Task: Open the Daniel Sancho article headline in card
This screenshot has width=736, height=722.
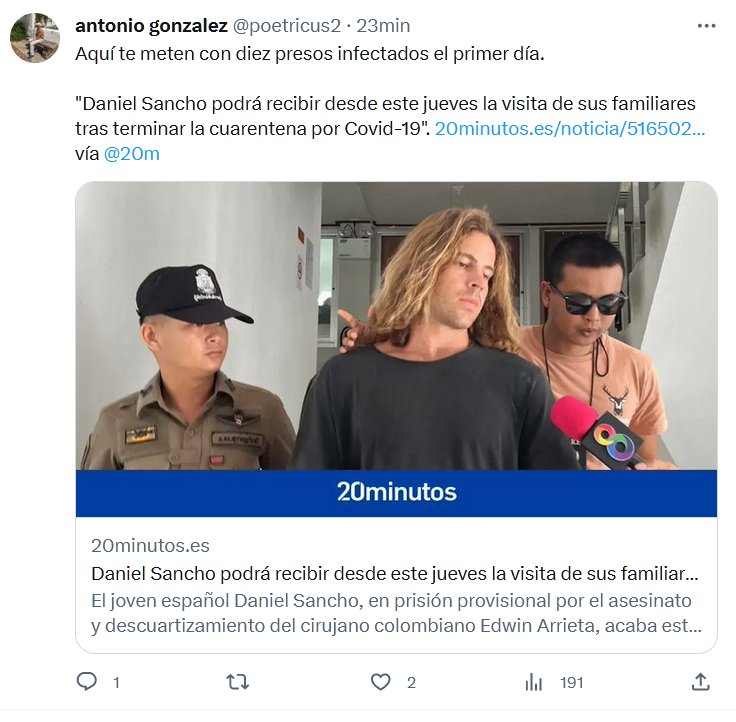Action: coord(395,574)
